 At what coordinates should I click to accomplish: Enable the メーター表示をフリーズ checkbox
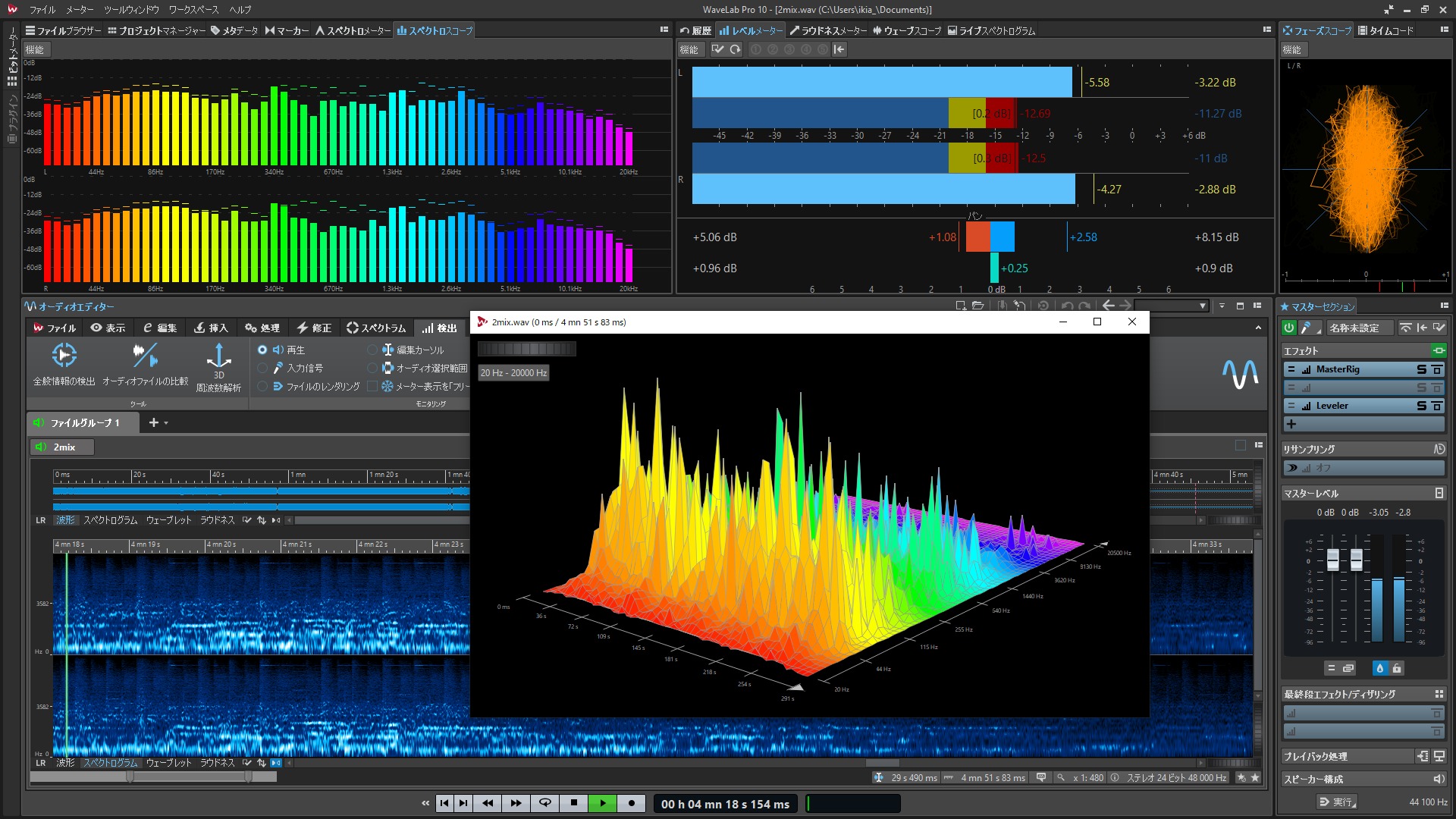pyautogui.click(x=372, y=386)
